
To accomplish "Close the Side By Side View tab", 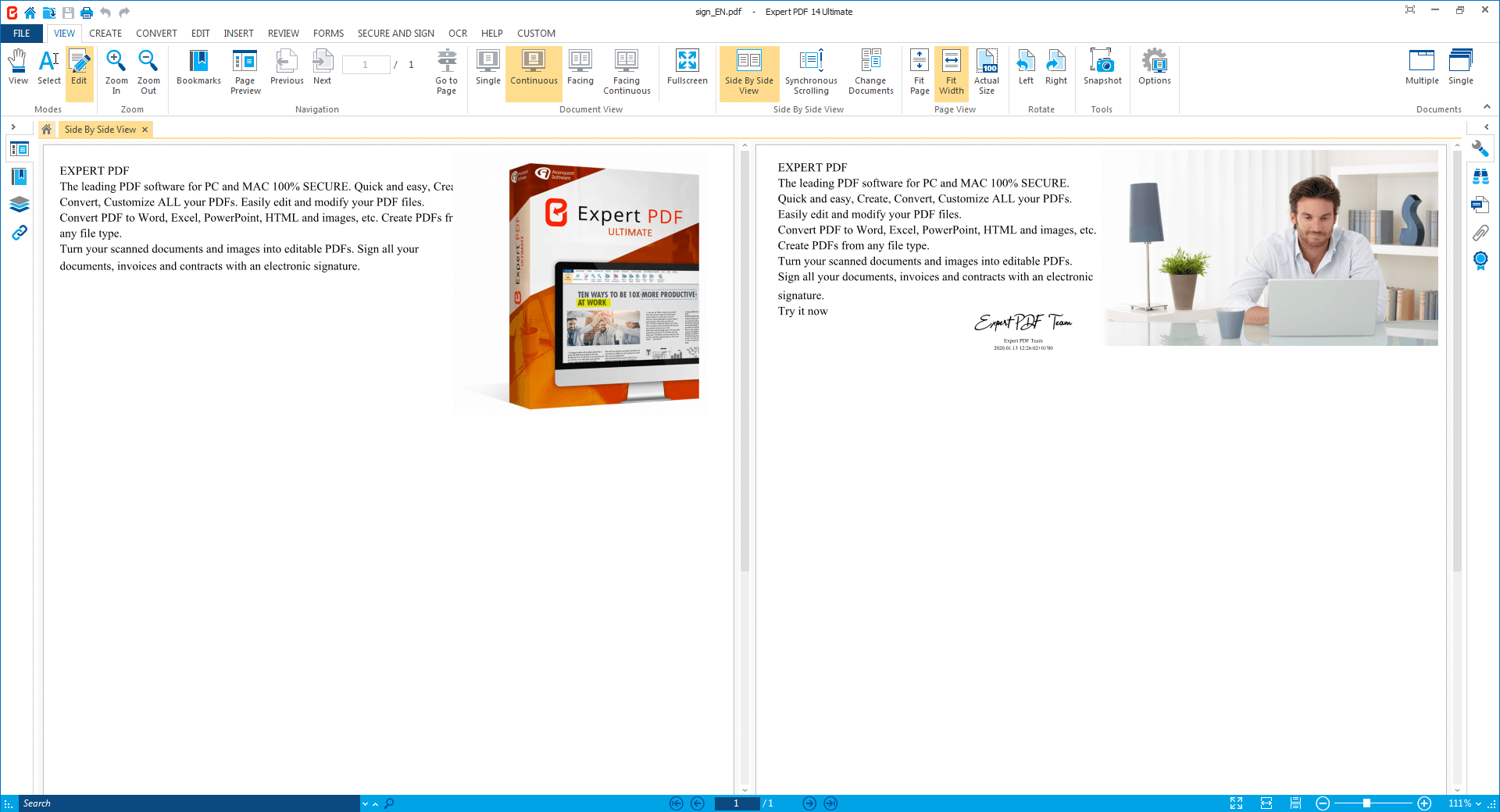I will click(x=145, y=130).
